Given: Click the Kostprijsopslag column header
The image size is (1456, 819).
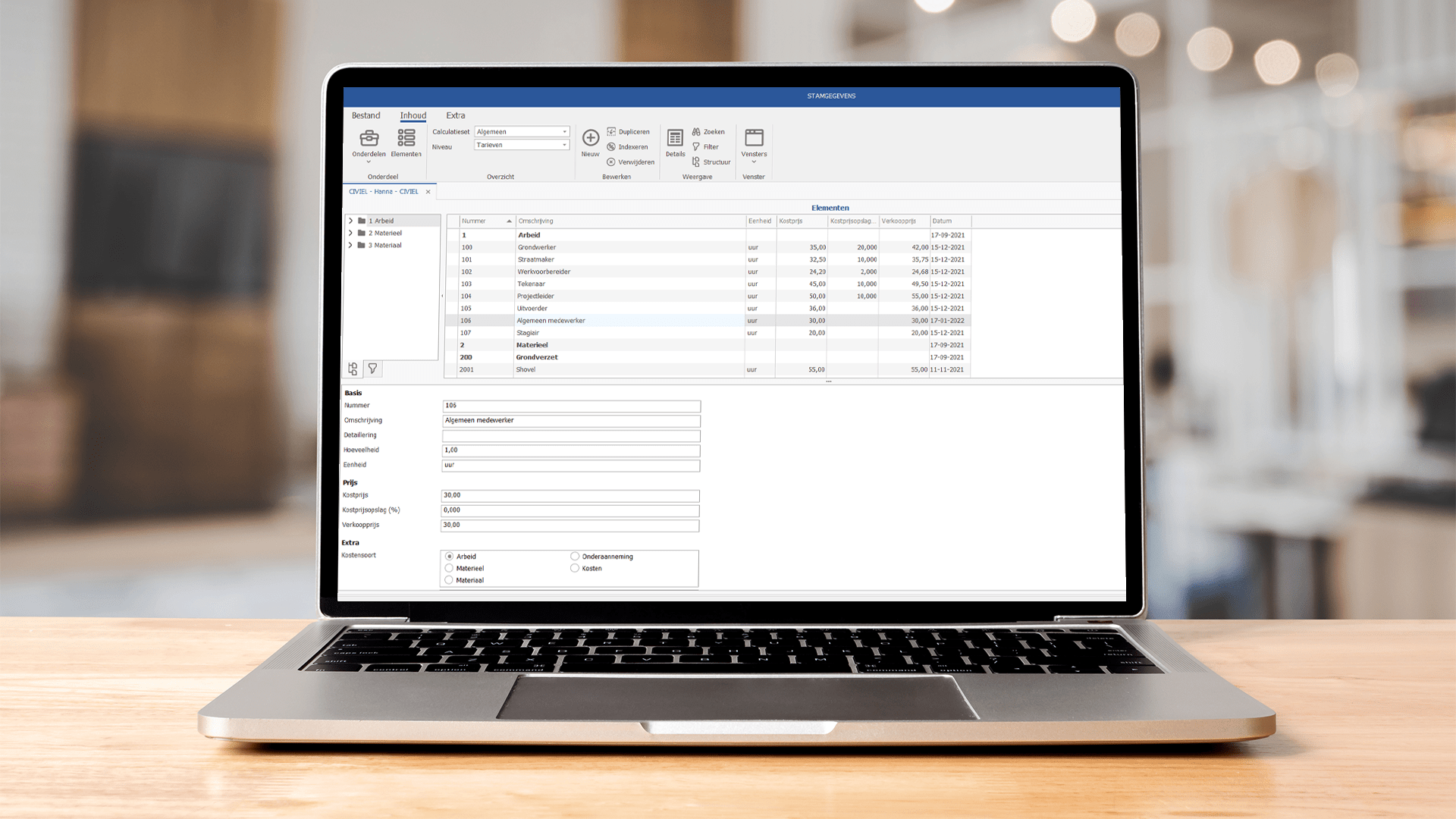Looking at the screenshot, I should (853, 221).
